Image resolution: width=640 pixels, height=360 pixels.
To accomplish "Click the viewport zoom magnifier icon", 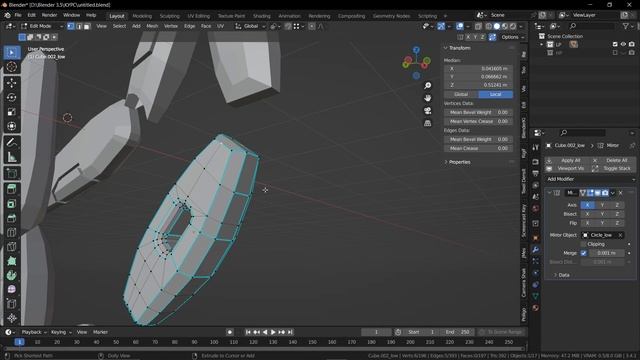I will click(x=427, y=85).
